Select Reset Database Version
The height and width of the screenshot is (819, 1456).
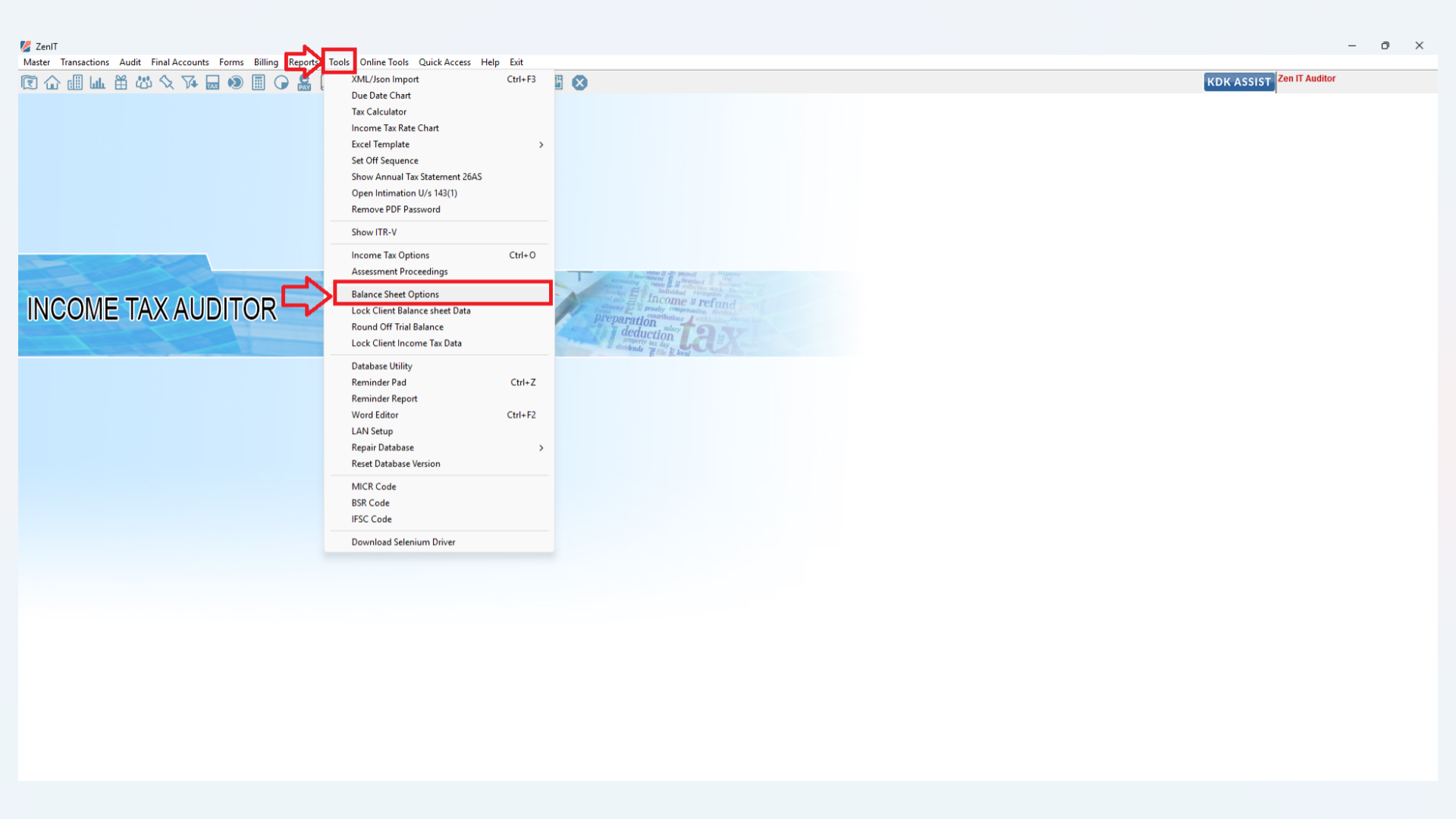[x=439, y=464]
